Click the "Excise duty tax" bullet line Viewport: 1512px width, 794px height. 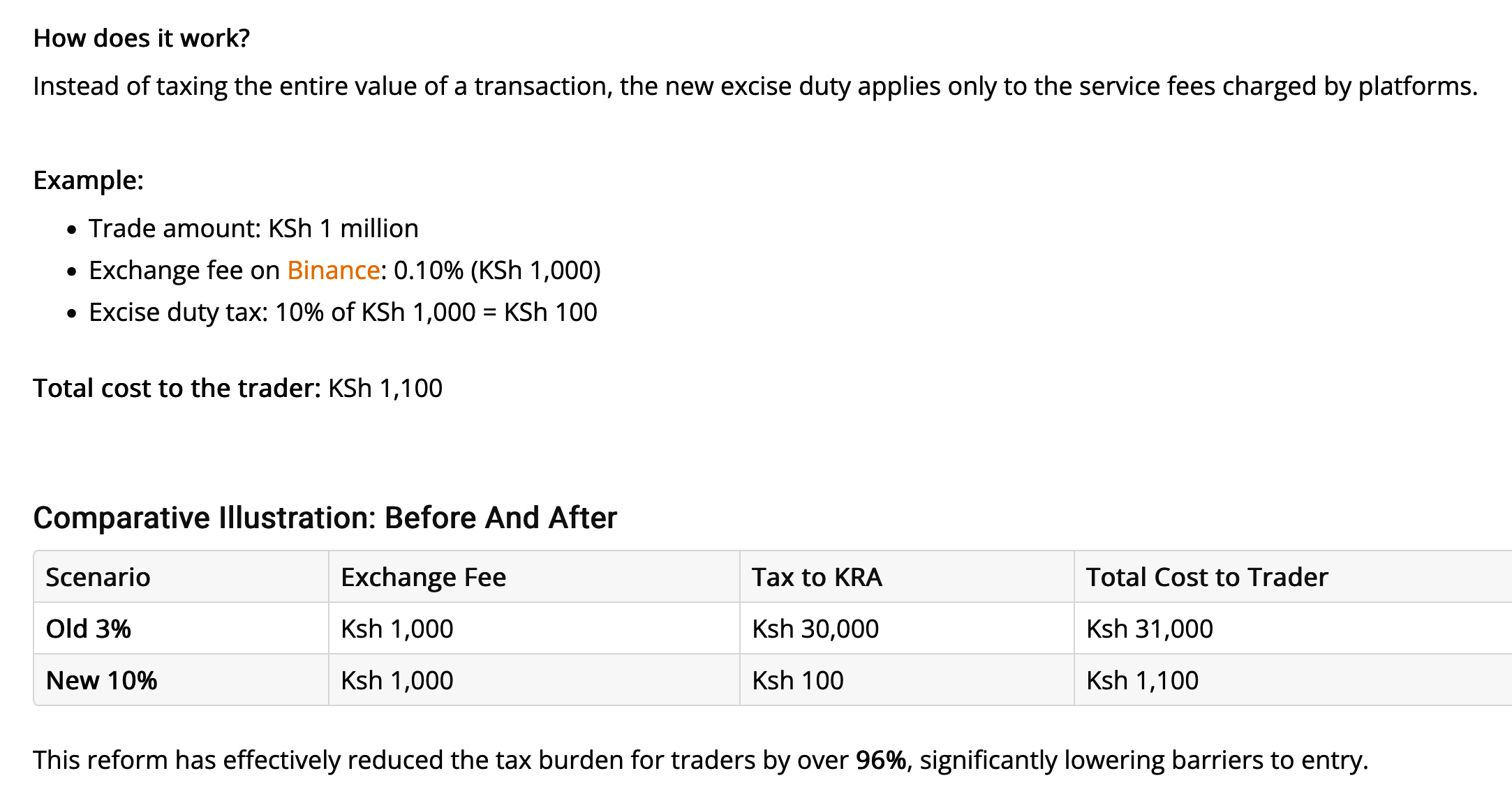tap(343, 313)
